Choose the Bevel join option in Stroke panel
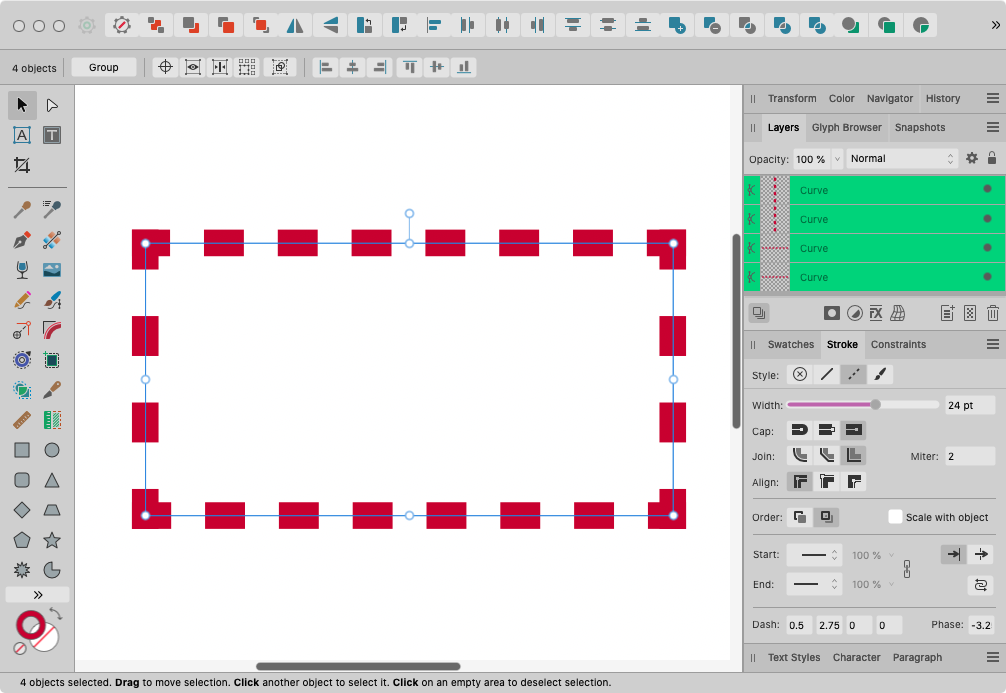The image size is (1006, 693). (826, 455)
